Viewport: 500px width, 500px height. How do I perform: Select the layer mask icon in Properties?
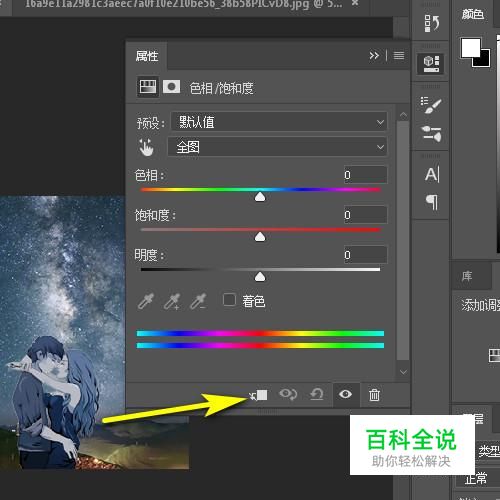[171, 87]
